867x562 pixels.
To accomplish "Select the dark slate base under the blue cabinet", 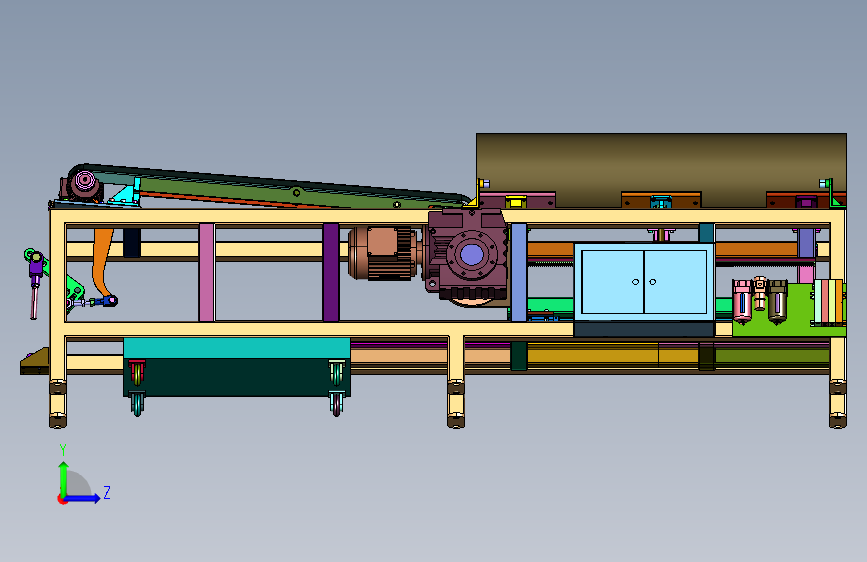I will [644, 330].
